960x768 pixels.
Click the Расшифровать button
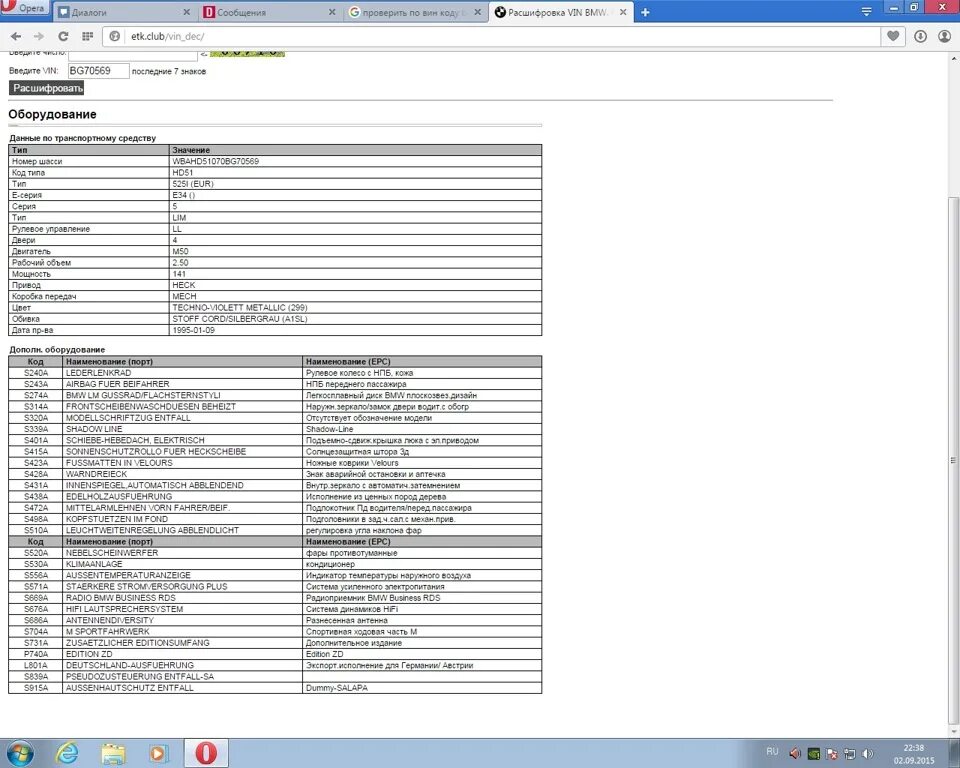(x=47, y=88)
